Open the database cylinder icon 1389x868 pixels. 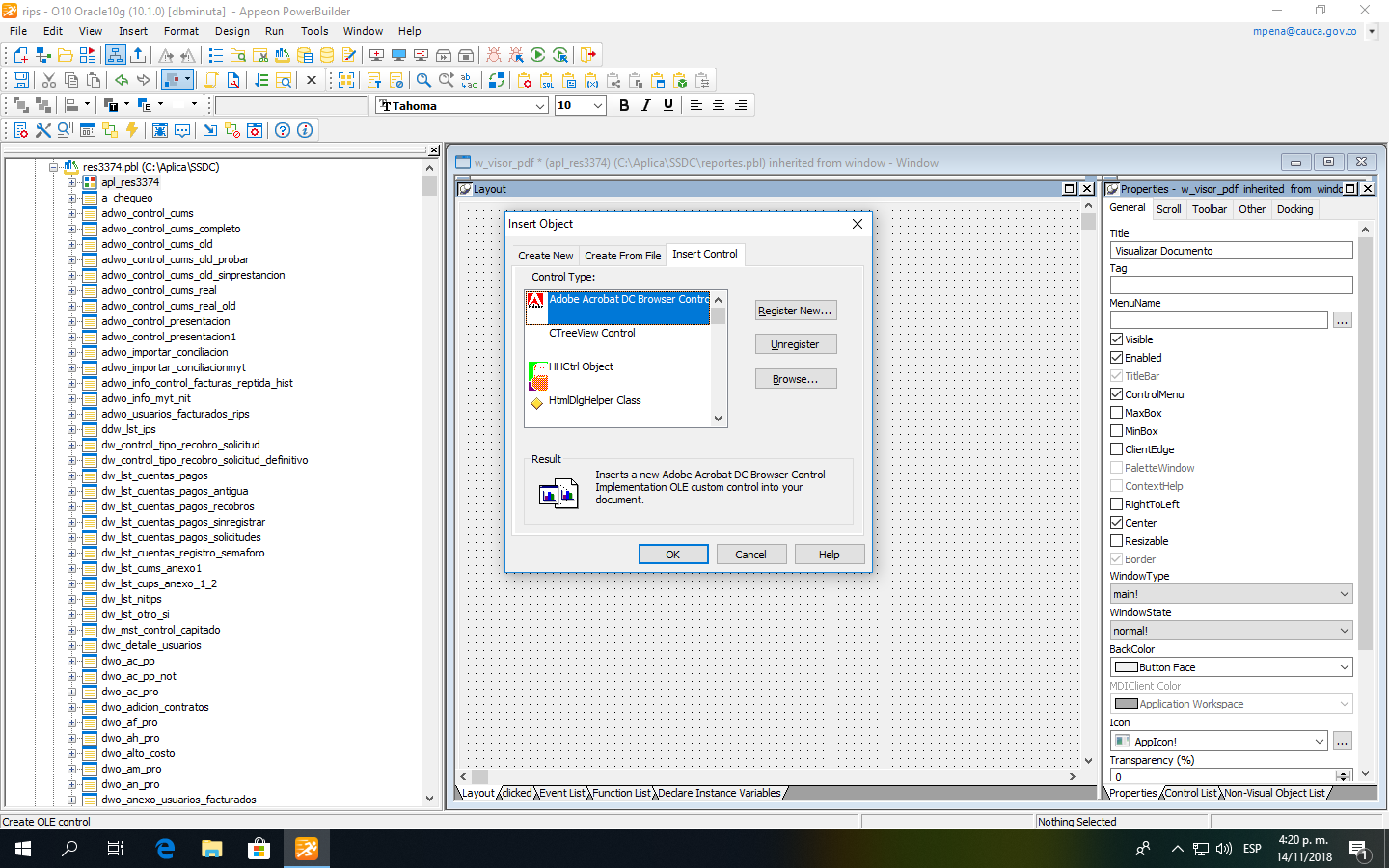coord(327,55)
